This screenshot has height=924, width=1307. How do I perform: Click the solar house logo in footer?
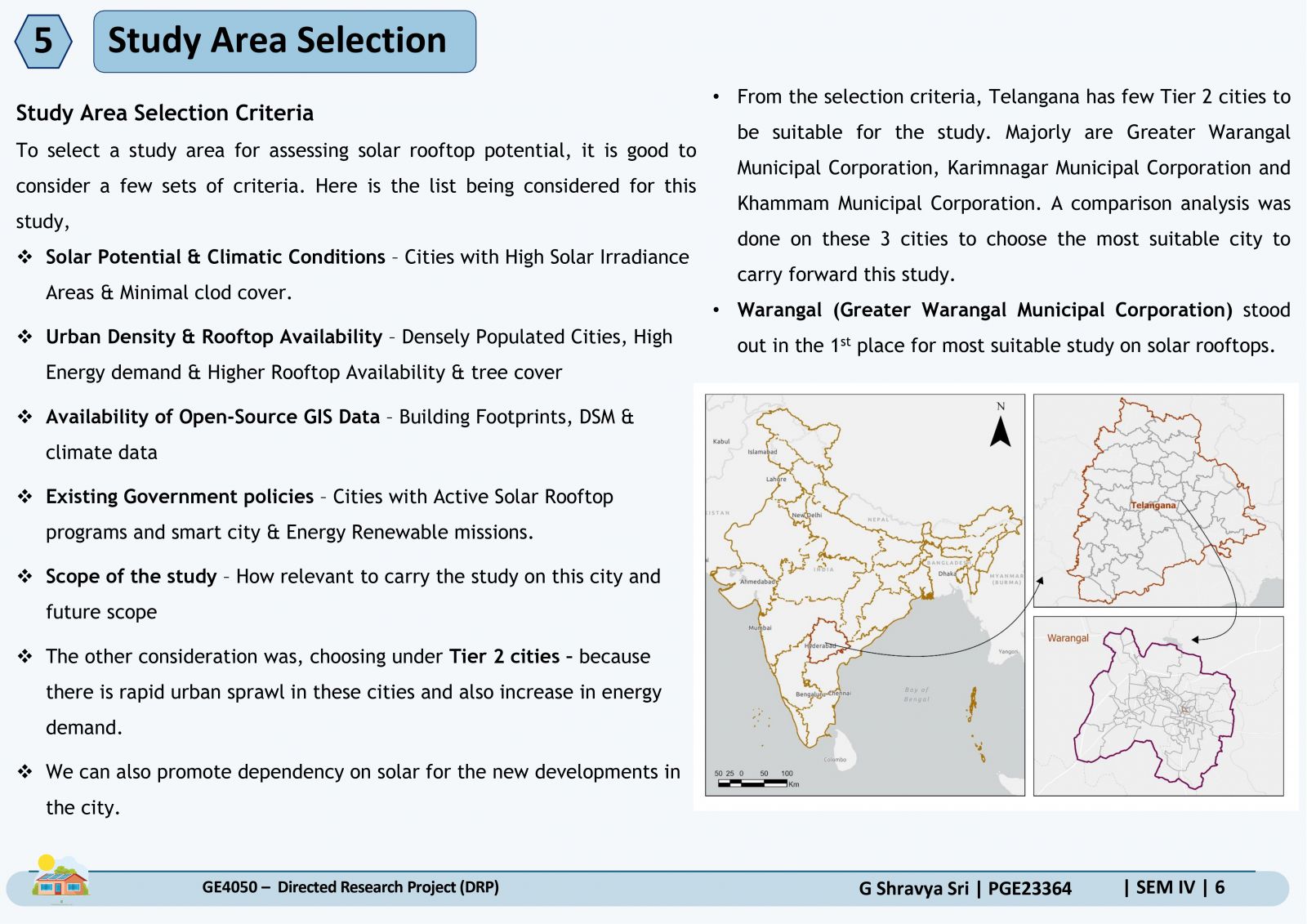click(x=60, y=880)
